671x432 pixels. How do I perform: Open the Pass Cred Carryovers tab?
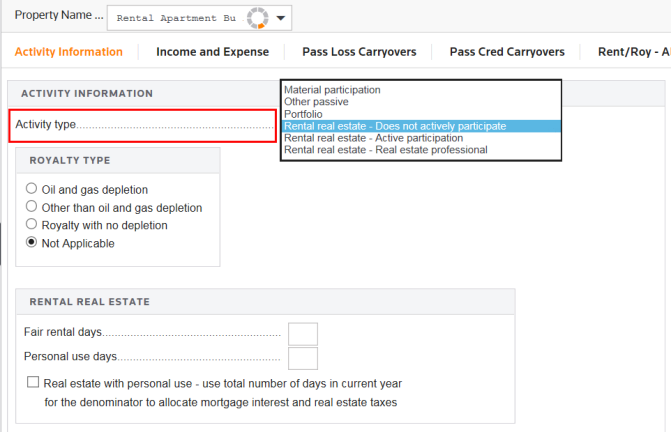507,52
